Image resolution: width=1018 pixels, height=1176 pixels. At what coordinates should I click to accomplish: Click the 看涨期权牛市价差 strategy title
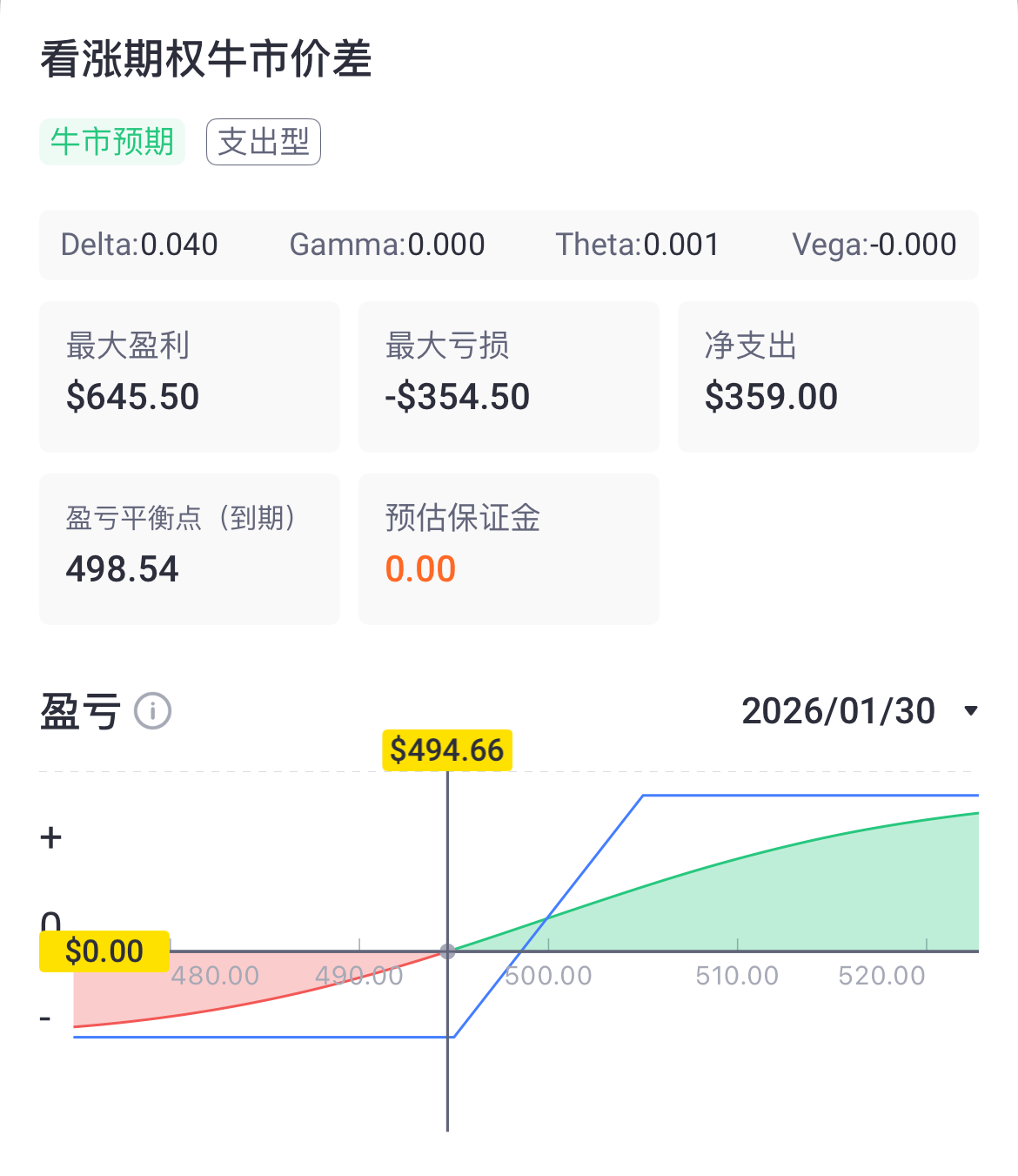click(x=204, y=58)
